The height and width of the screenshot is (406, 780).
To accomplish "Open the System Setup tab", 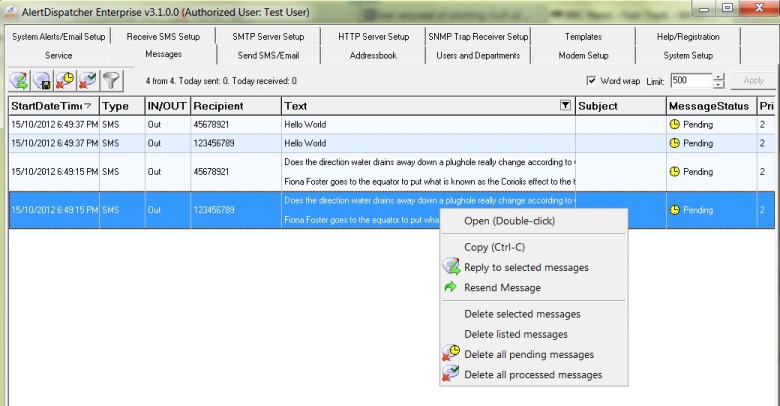I will pyautogui.click(x=688, y=55).
